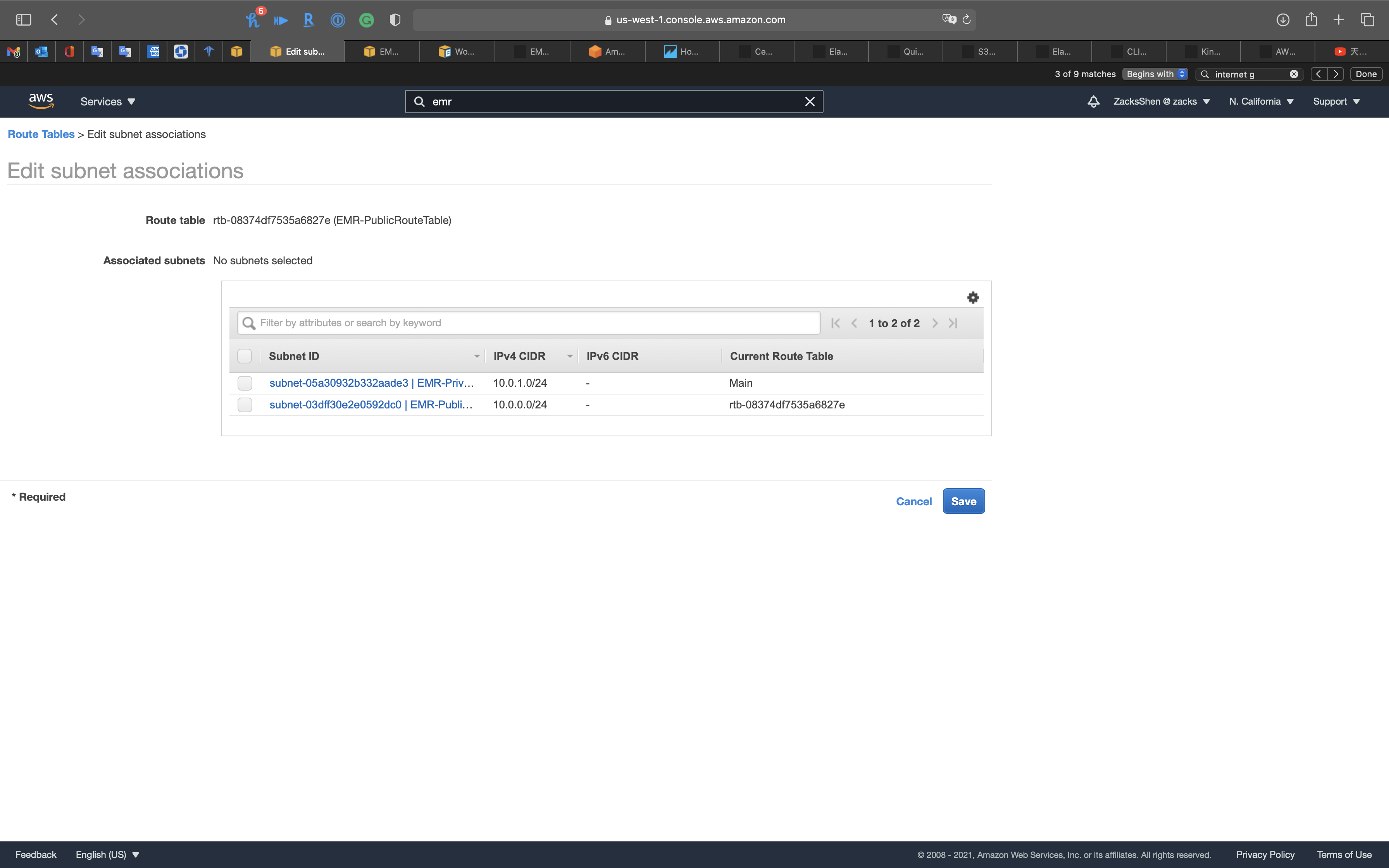Click the notifications bell icon

[1093, 102]
